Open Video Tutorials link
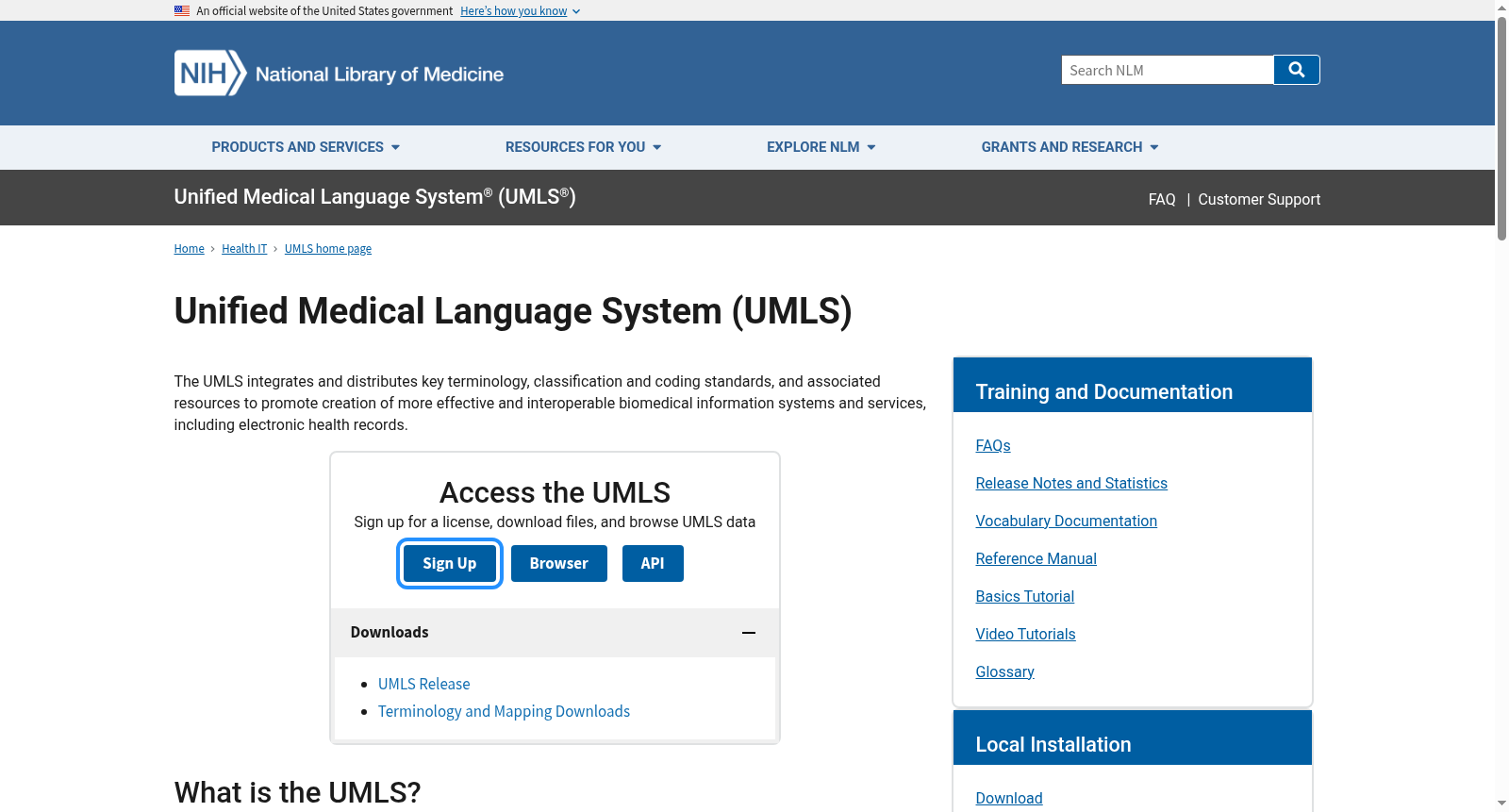 click(1025, 634)
